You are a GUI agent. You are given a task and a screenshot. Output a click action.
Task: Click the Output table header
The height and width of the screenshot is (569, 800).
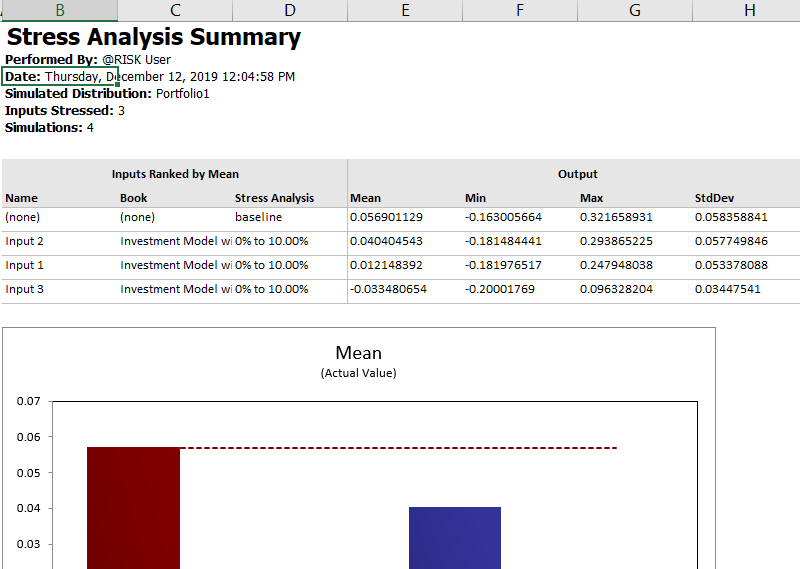pos(577,174)
